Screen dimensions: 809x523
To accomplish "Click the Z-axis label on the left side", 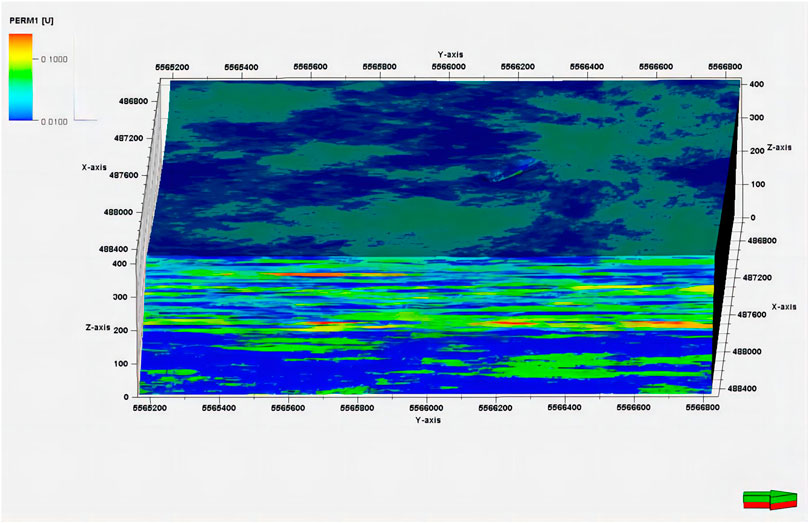I will (98, 327).
